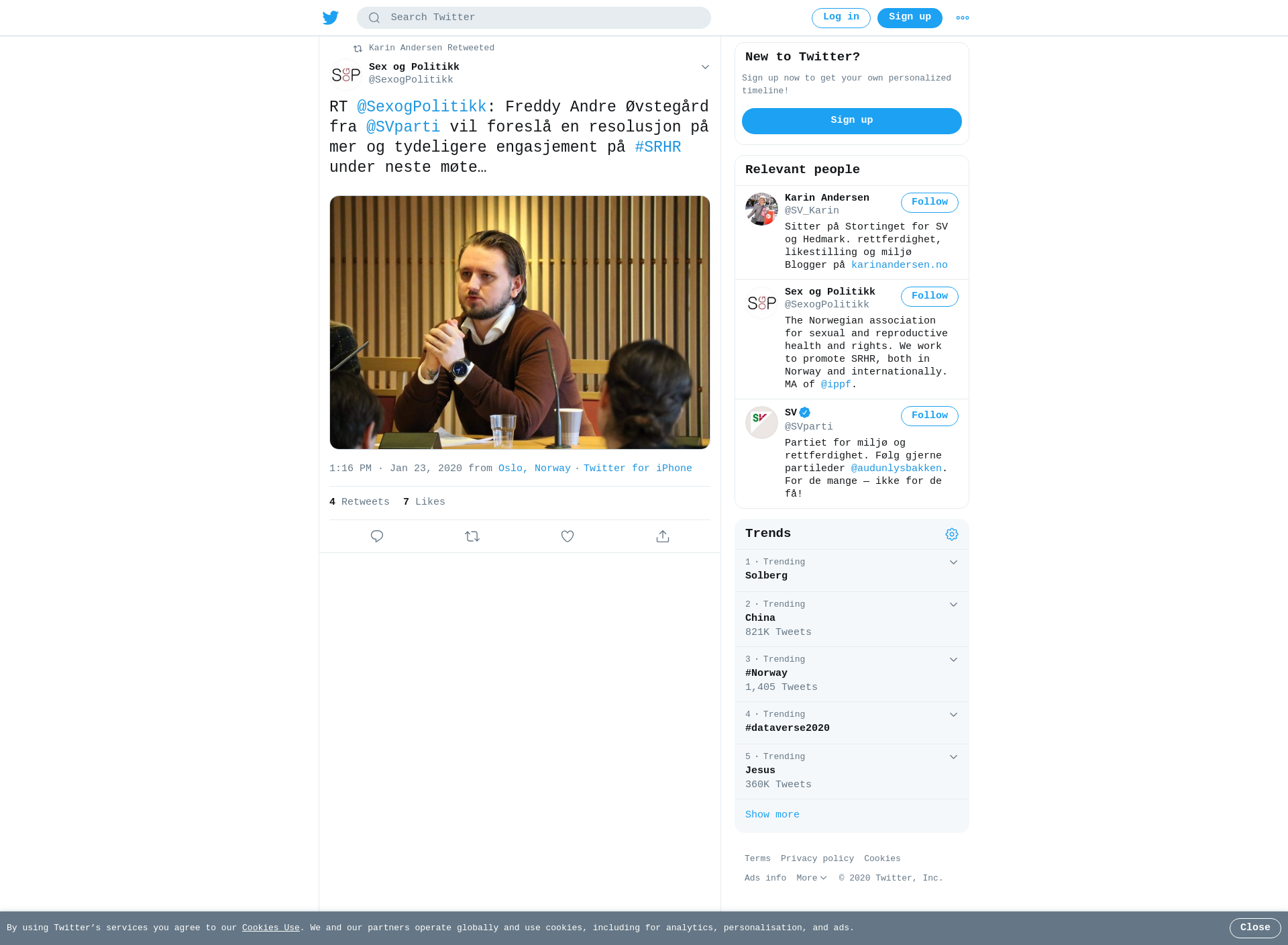This screenshot has height=945, width=1288.
Task: Open the tweet options chevron
Action: (x=705, y=67)
